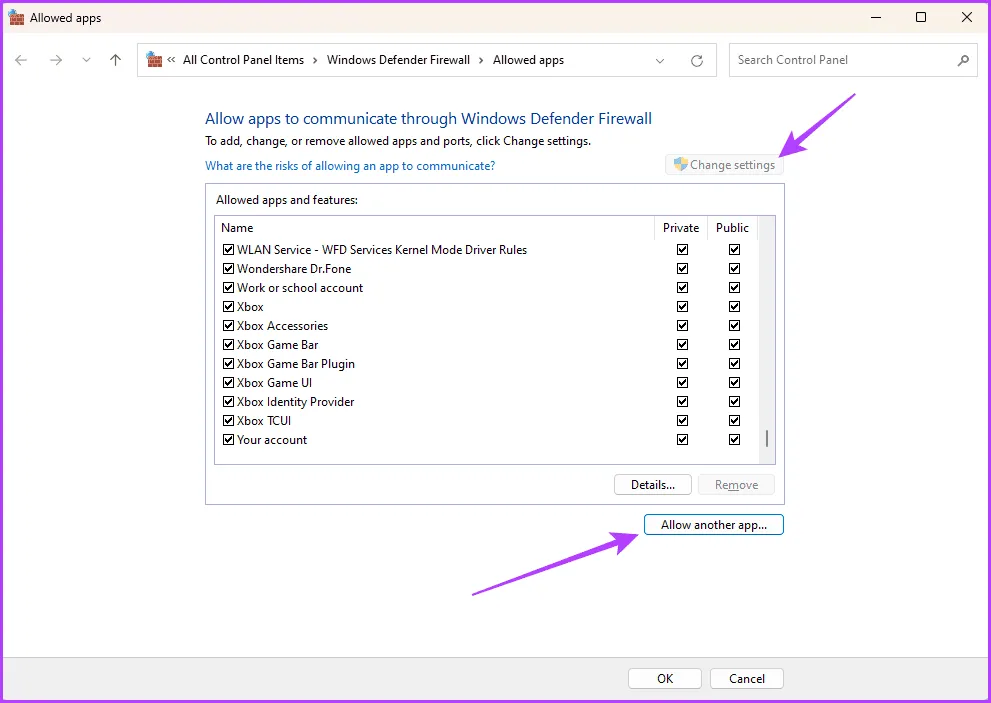Expand the address bar history chevron

[660, 61]
